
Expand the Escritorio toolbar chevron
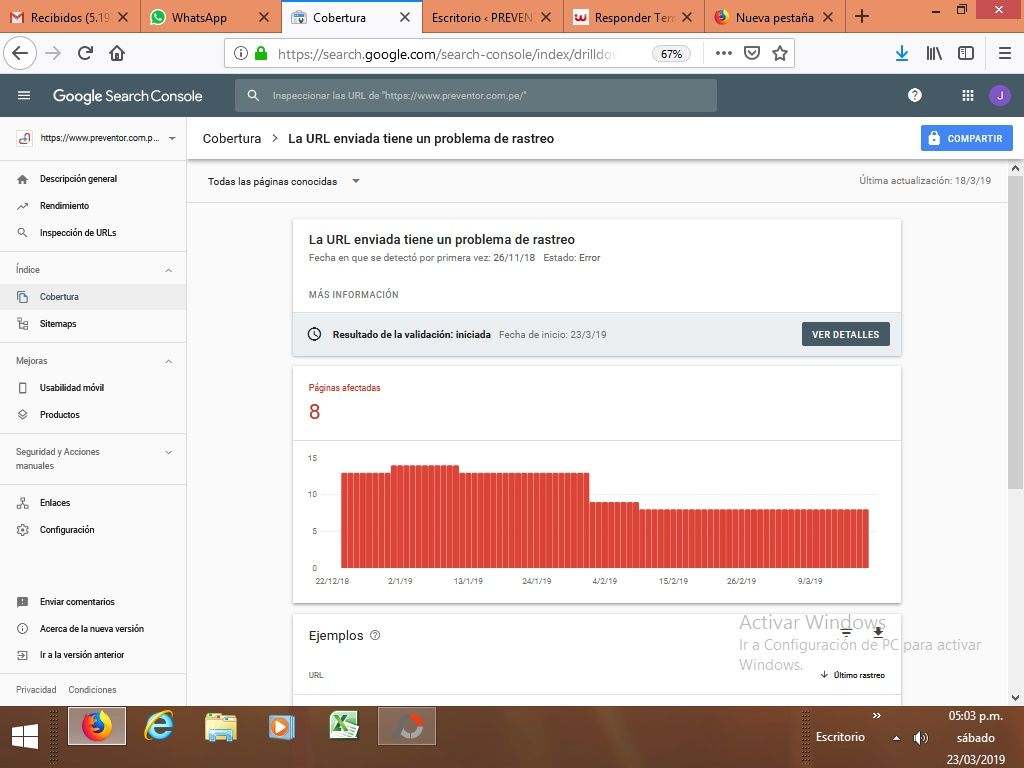pos(877,716)
